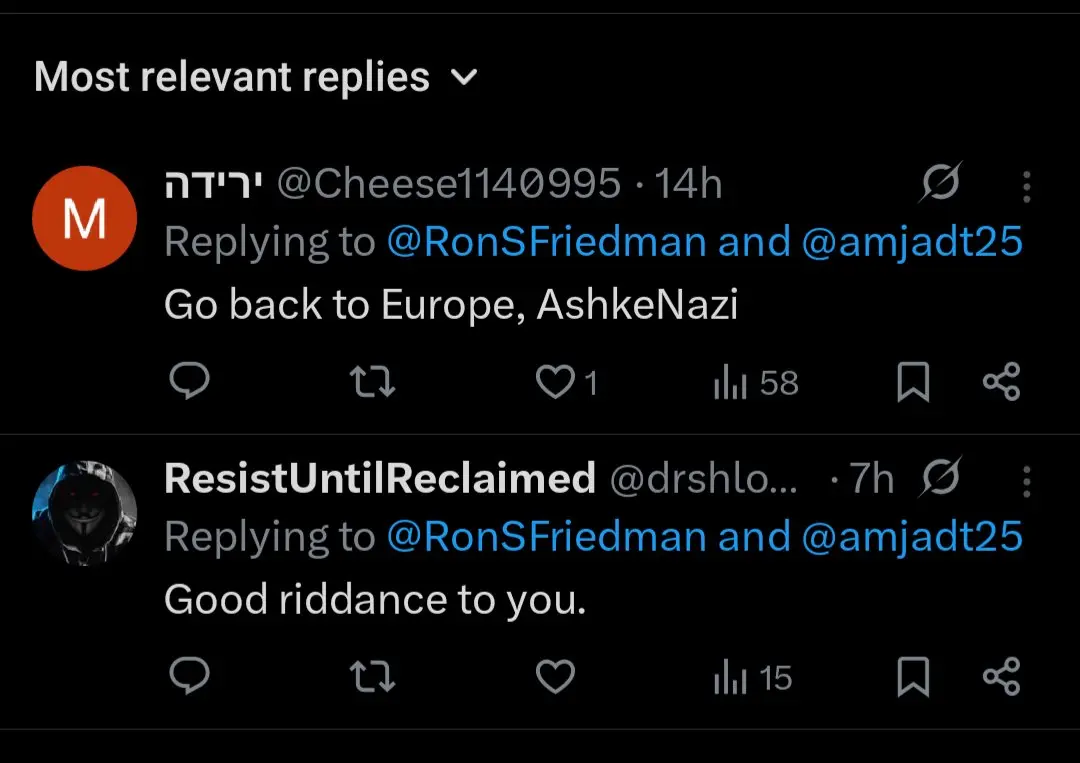The height and width of the screenshot is (763, 1080).
Task: Share the Cheese1140995 reply
Action: pyautogui.click(x=1001, y=382)
